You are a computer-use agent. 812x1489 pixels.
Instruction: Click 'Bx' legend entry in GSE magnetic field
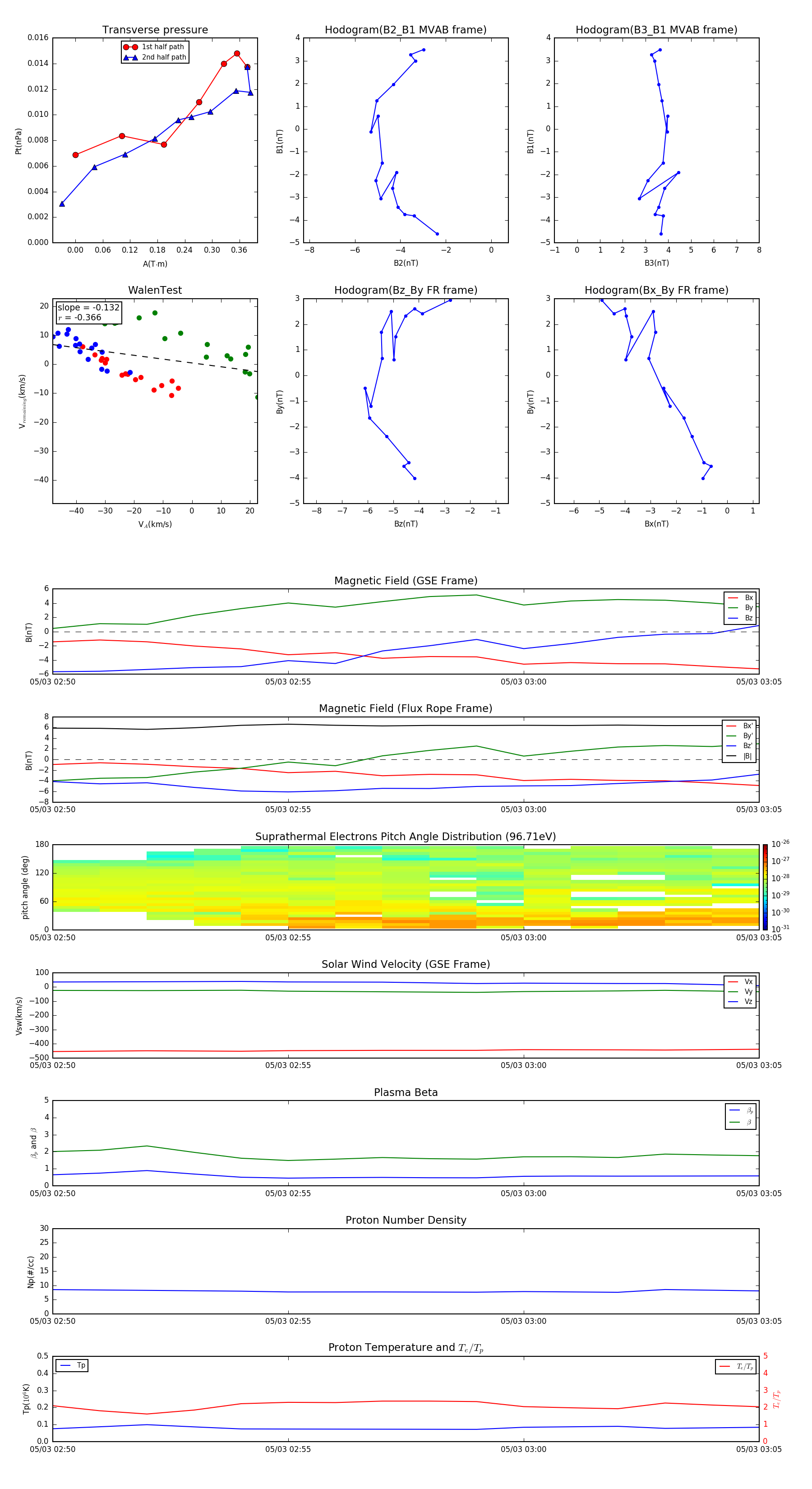coord(740,598)
